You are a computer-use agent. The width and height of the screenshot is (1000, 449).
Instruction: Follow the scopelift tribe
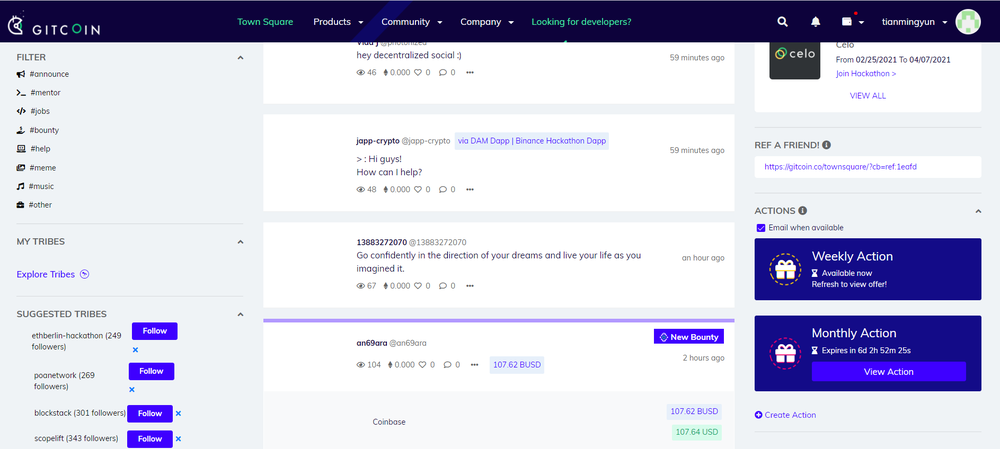tap(150, 439)
